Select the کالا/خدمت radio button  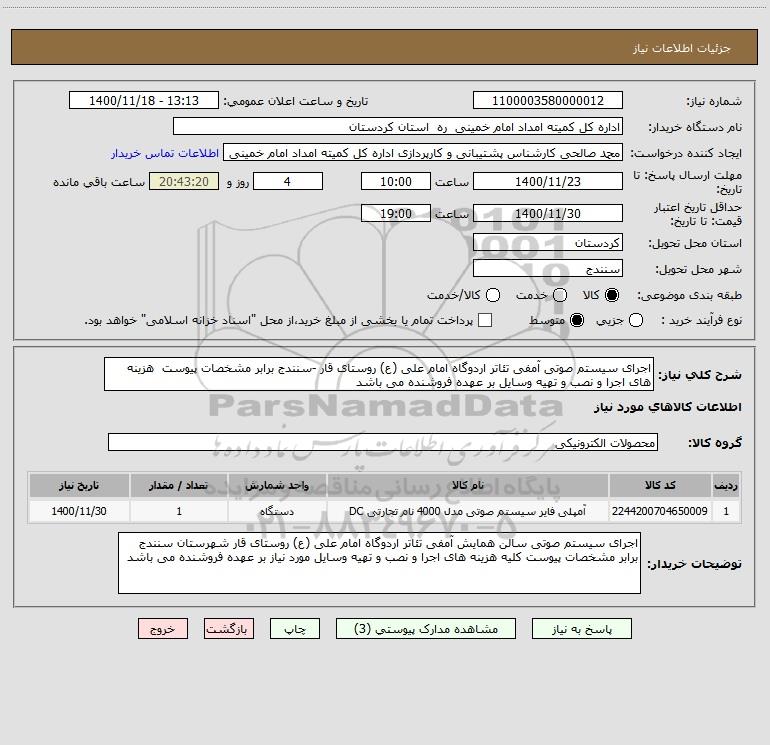click(x=493, y=295)
